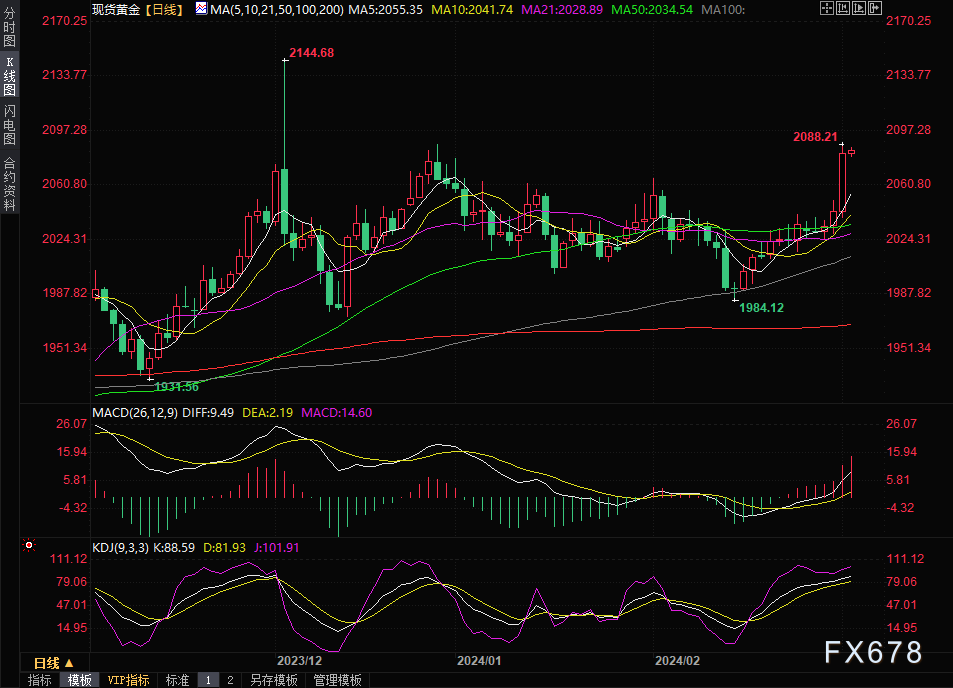Select the K线图 side tab
Image resolution: width=953 pixels, height=688 pixels.
click(x=10, y=78)
